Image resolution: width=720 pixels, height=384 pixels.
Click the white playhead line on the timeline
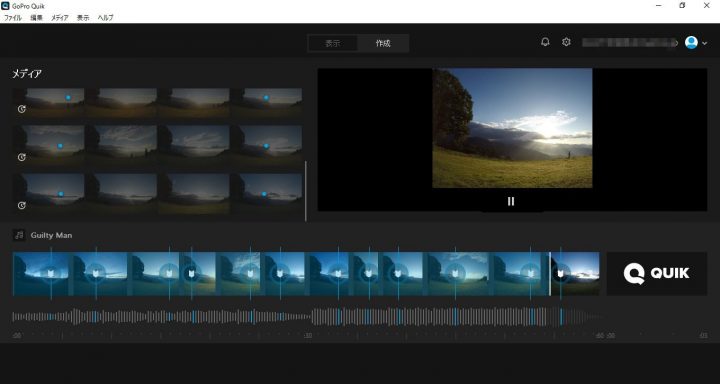[x=550, y=274]
